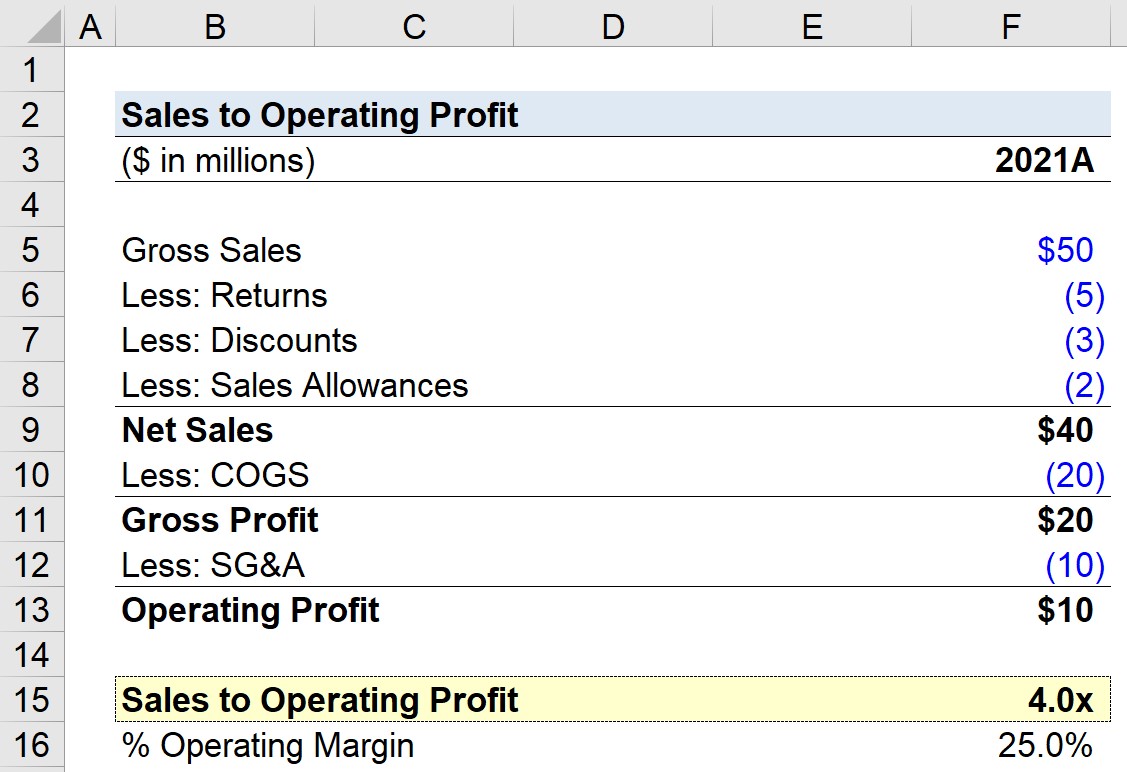Select row 3 header
The image size is (1127, 772).
pos(32,160)
